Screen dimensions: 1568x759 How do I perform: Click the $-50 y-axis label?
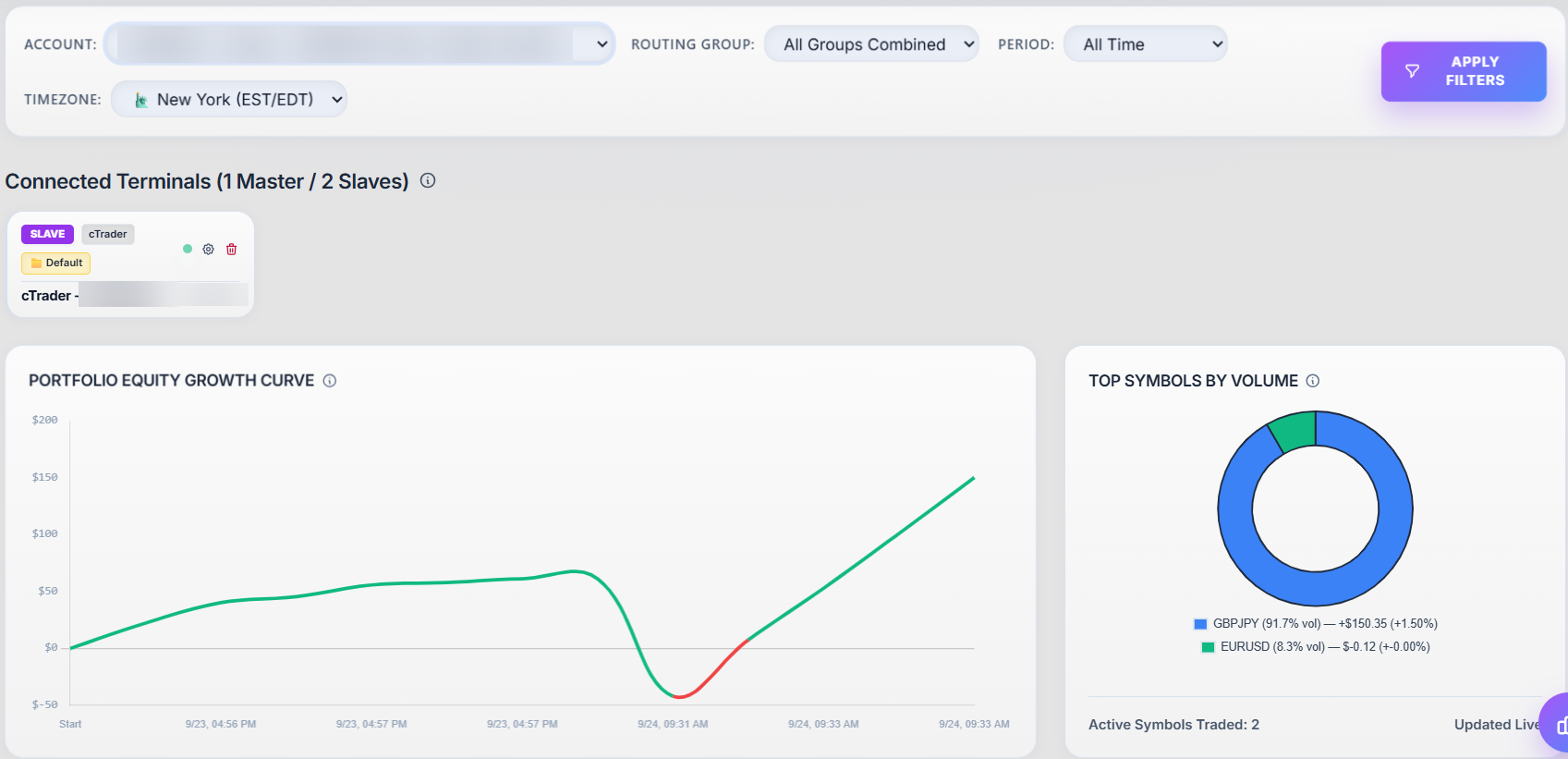(x=44, y=704)
